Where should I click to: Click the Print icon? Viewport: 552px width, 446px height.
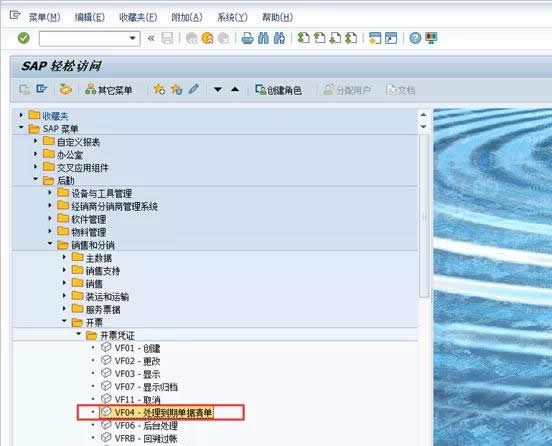point(247,38)
